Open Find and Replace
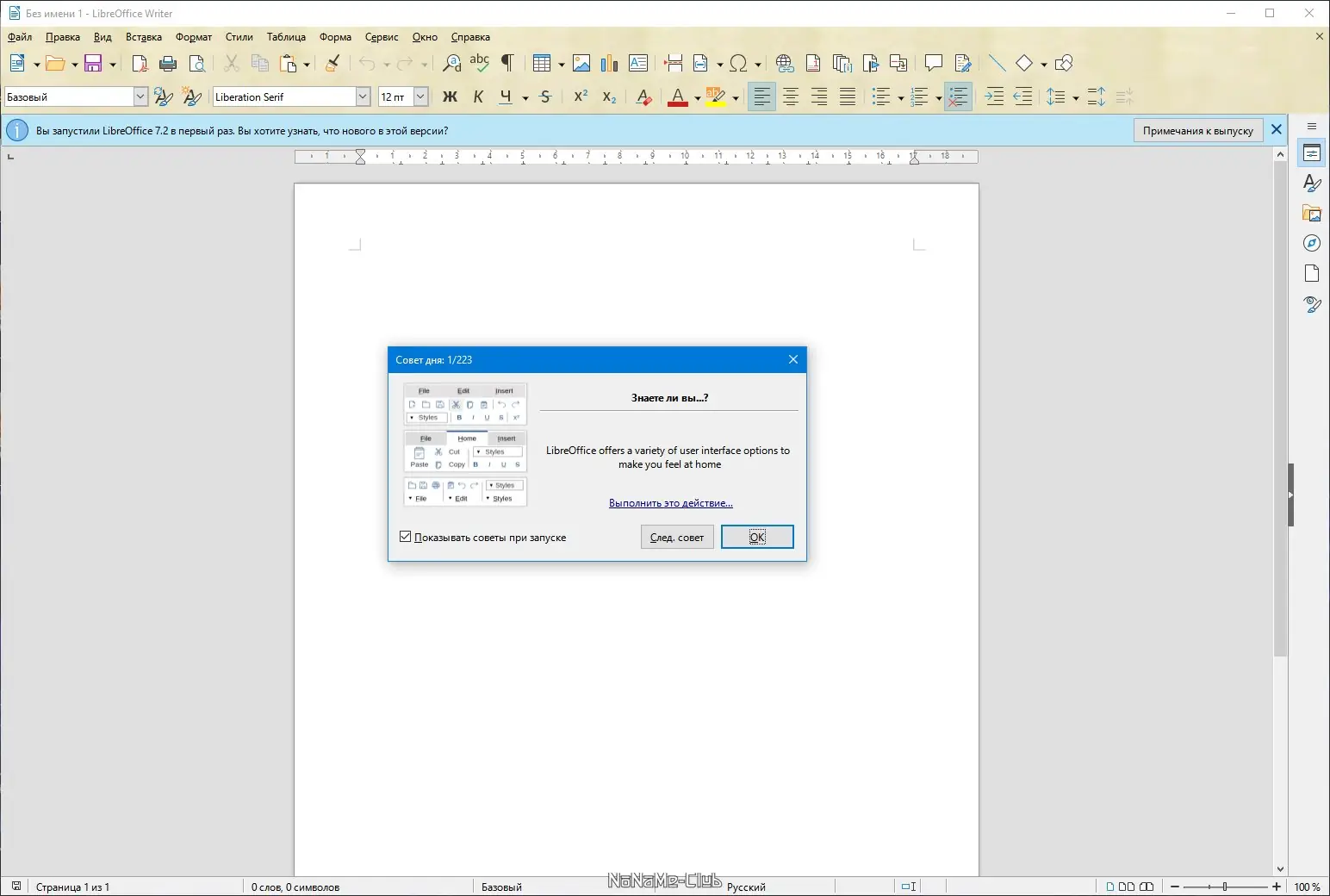Image resolution: width=1330 pixels, height=896 pixels. click(451, 63)
